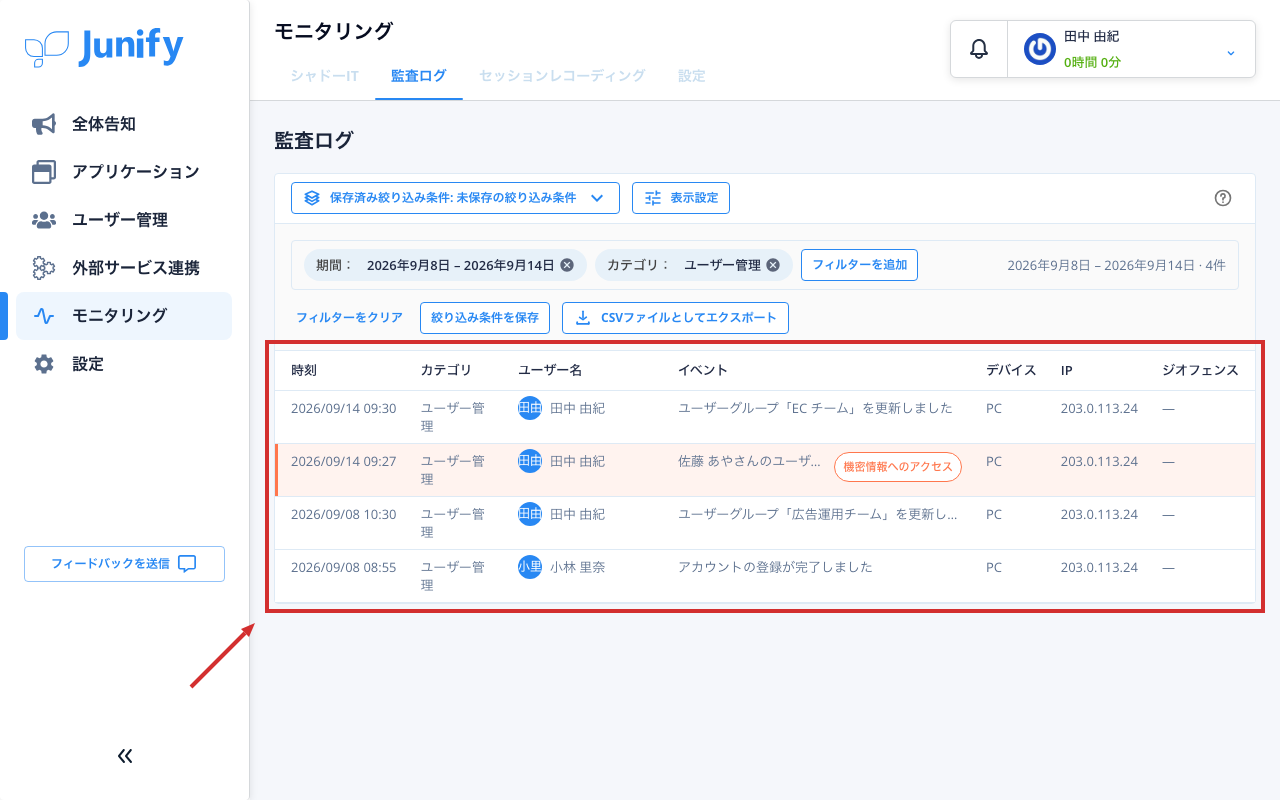Click フィードバックを送信 button
This screenshot has height=800, width=1280.
click(x=124, y=564)
